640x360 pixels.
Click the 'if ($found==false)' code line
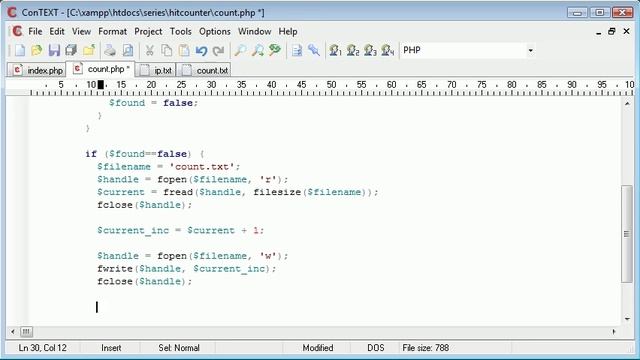(144, 154)
